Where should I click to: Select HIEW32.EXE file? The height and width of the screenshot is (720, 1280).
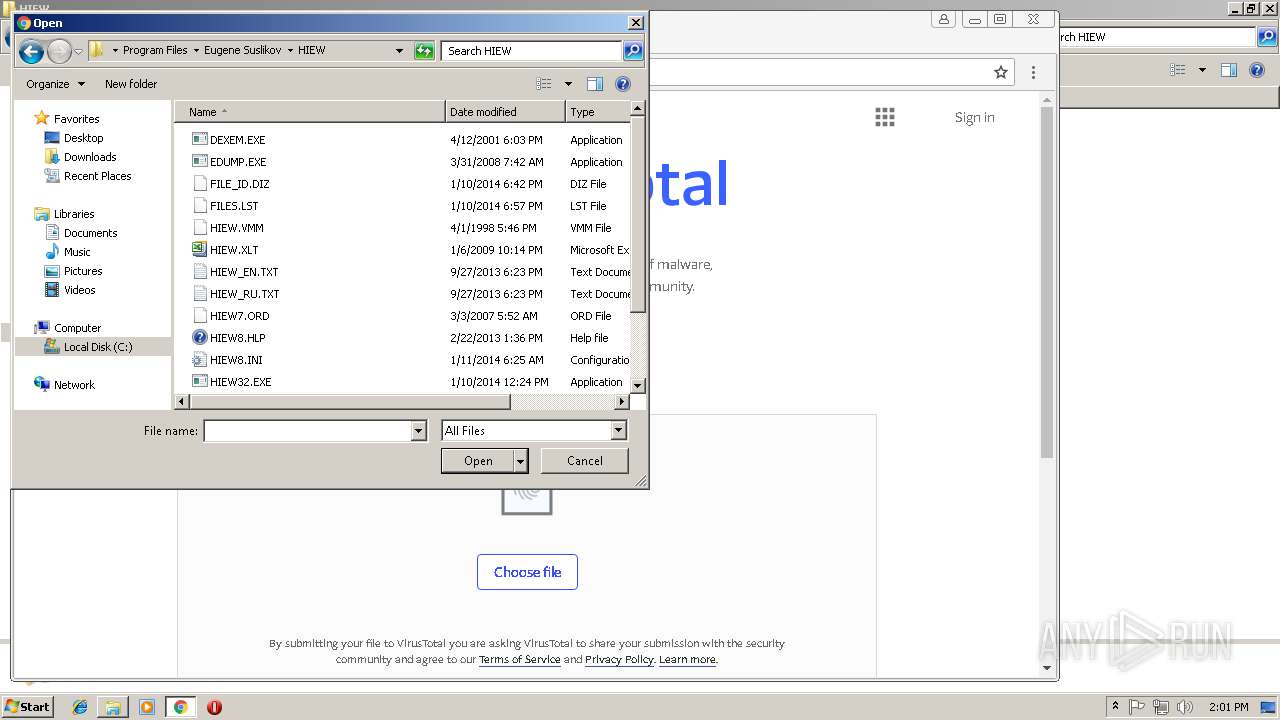240,382
